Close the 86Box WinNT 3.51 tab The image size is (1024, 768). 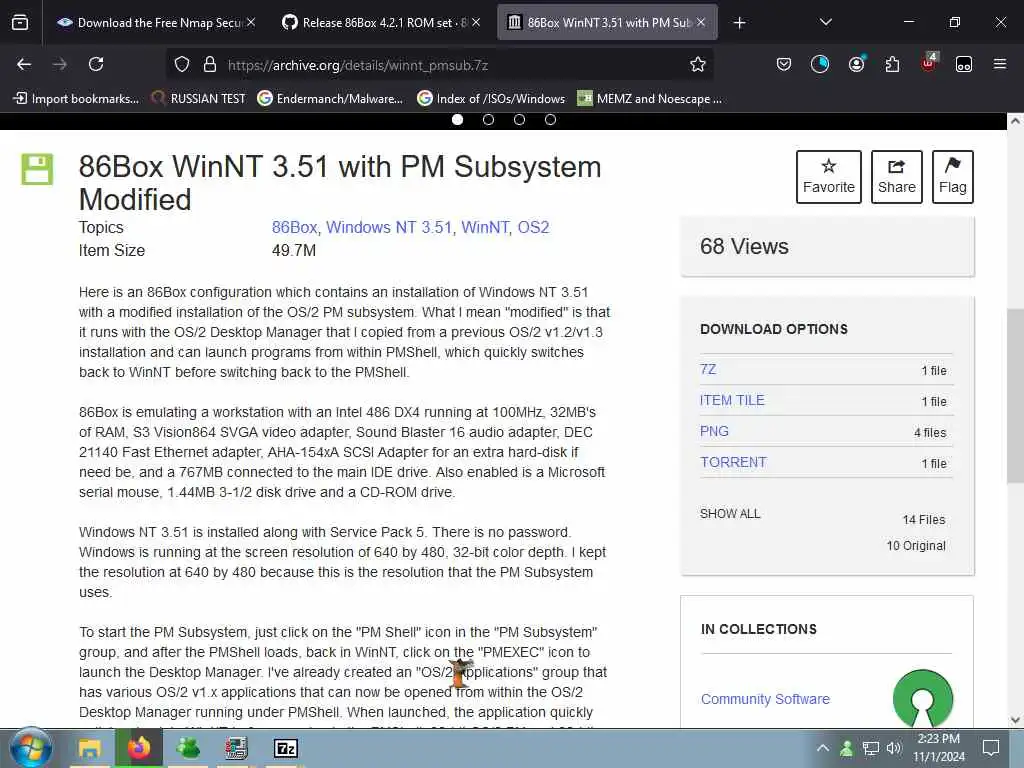701,22
